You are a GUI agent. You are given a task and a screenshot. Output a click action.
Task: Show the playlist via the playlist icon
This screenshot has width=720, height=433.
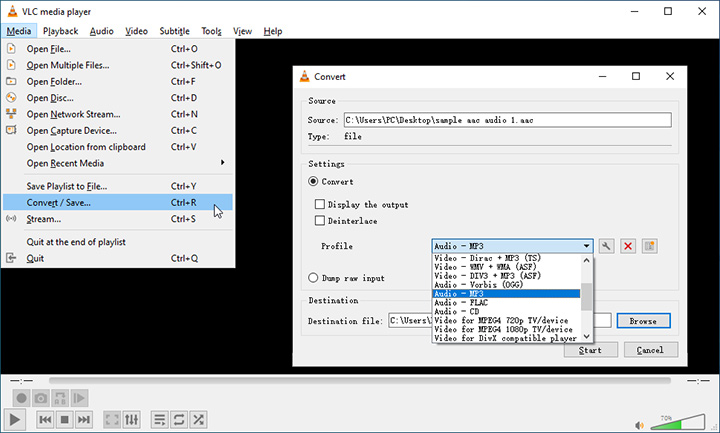(x=159, y=419)
